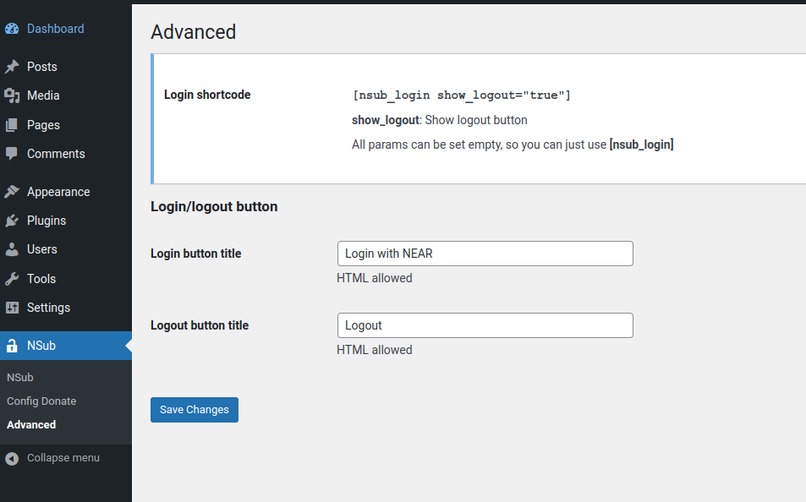Go to the Media library menu
The width and height of the screenshot is (806, 502).
tap(43, 96)
